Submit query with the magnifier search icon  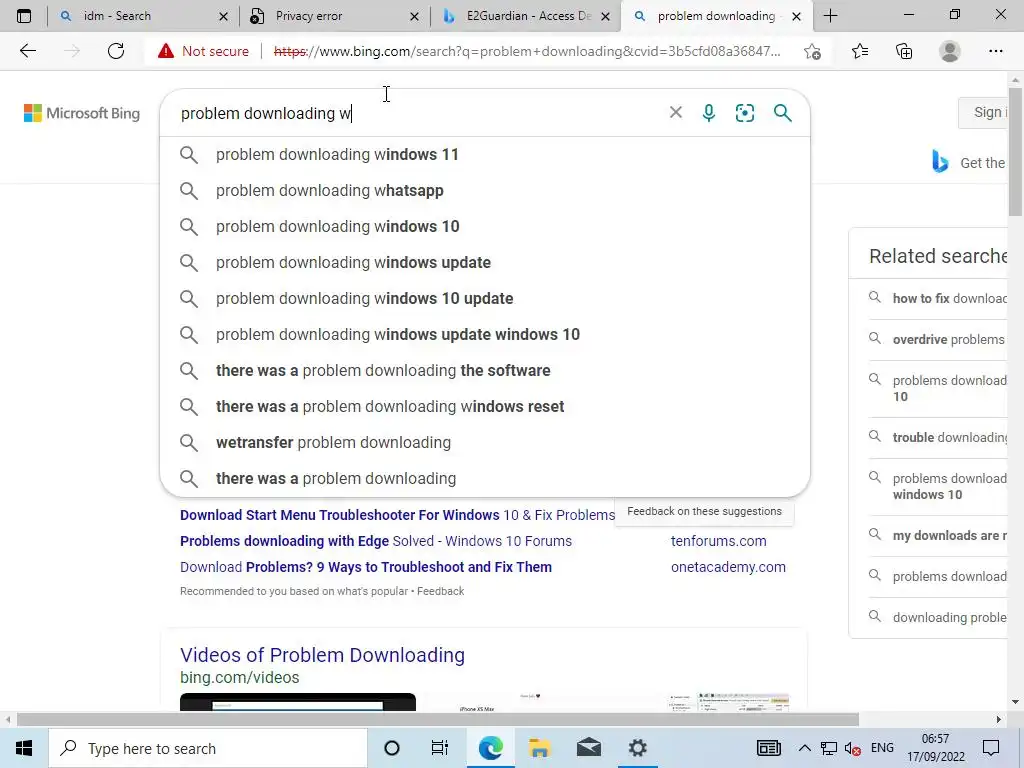coord(782,113)
